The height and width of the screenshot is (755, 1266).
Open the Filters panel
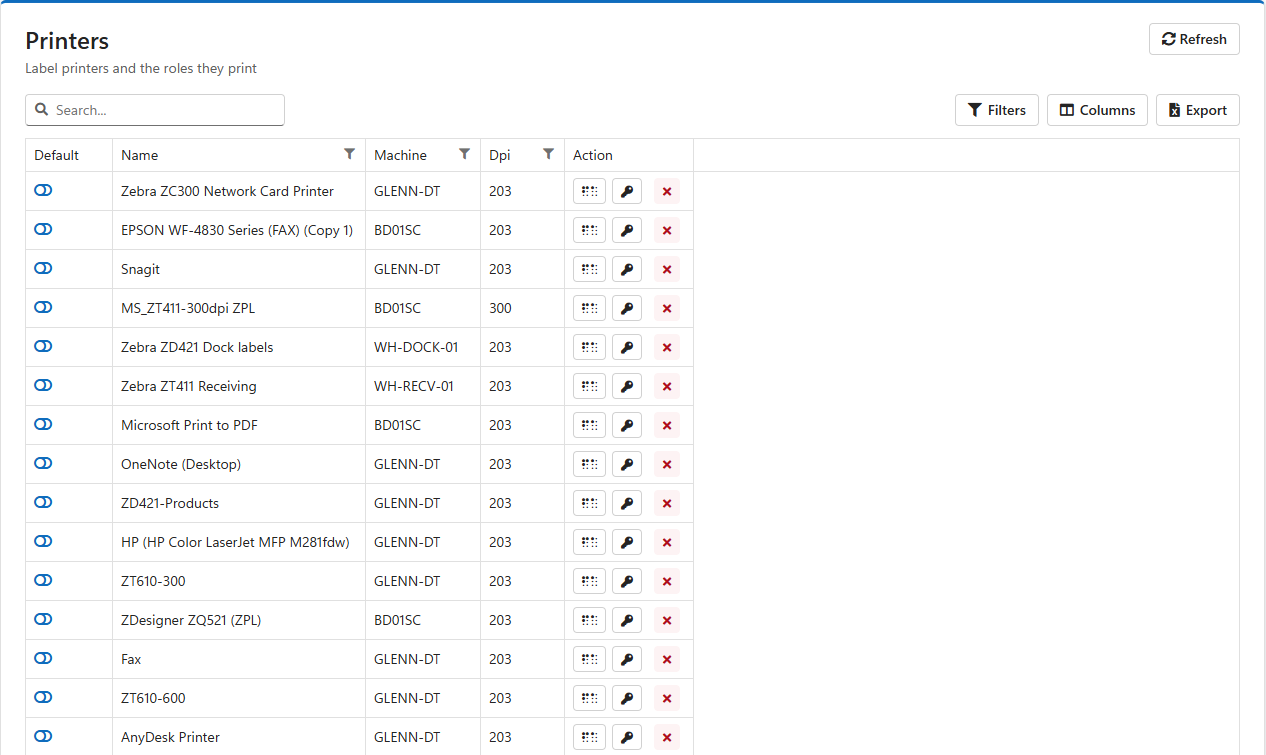997,110
